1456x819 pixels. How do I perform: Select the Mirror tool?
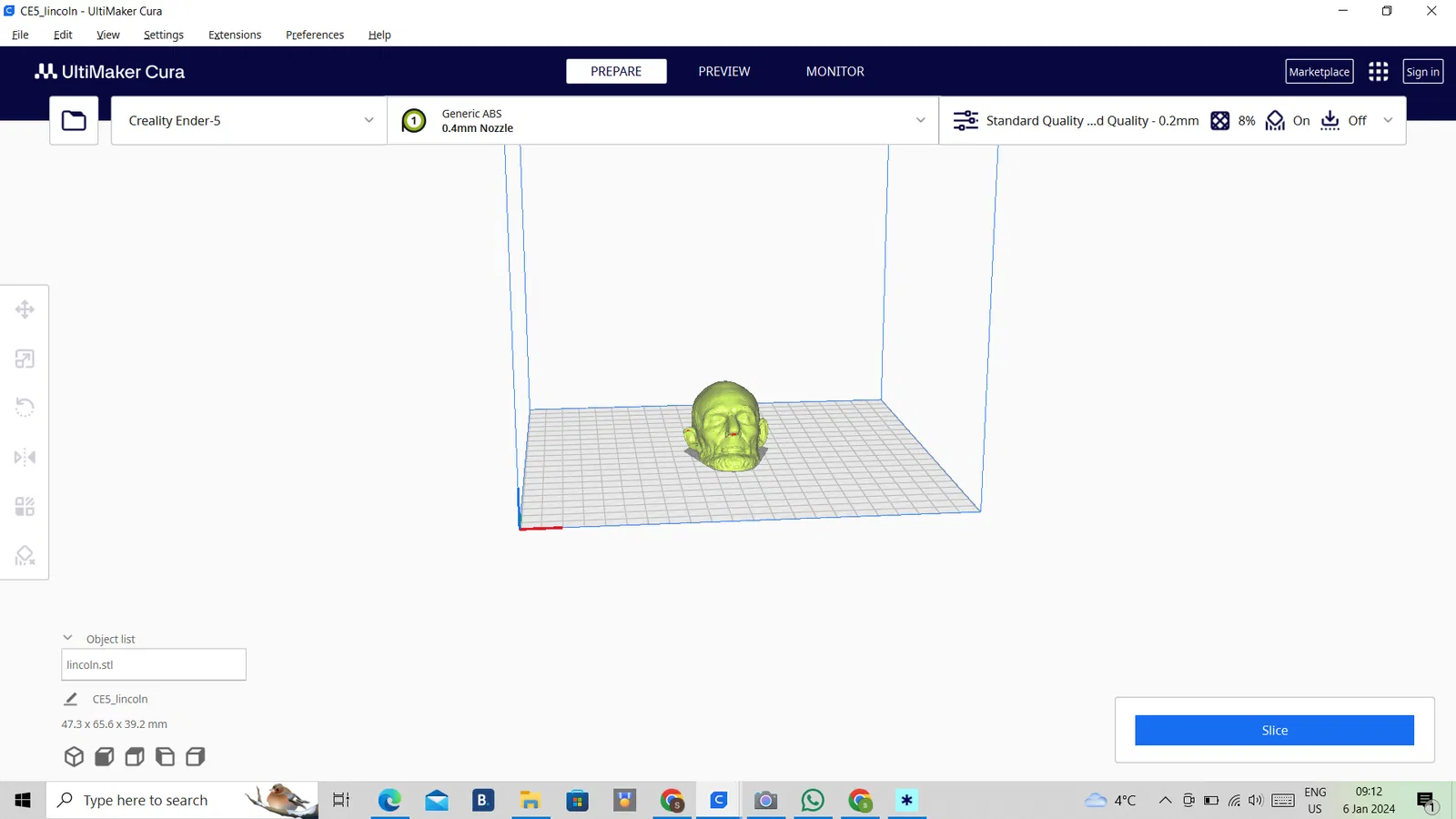(25, 457)
